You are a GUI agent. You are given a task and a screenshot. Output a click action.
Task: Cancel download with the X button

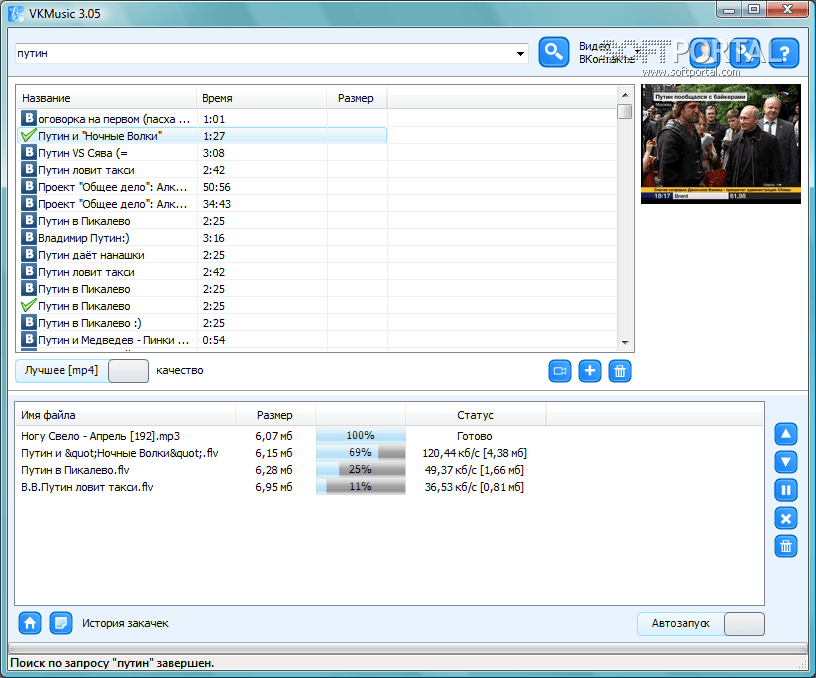pos(786,518)
